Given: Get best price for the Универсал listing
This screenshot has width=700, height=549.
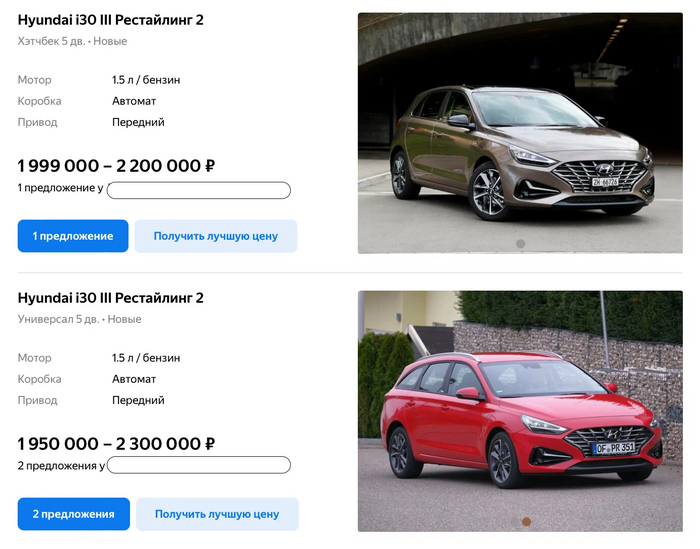Looking at the screenshot, I should (217, 514).
